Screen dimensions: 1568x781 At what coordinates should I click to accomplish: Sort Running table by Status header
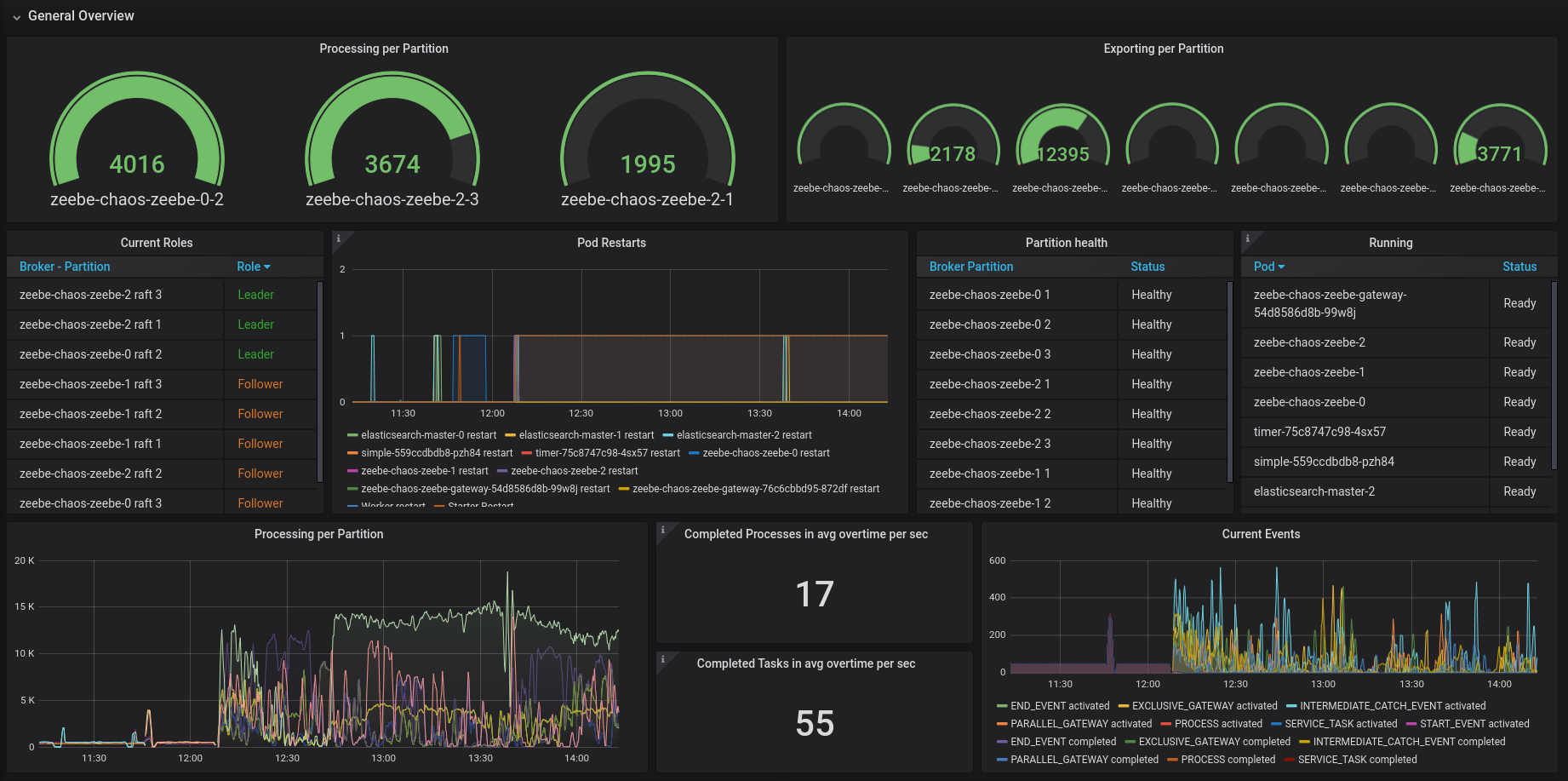[1519, 267]
